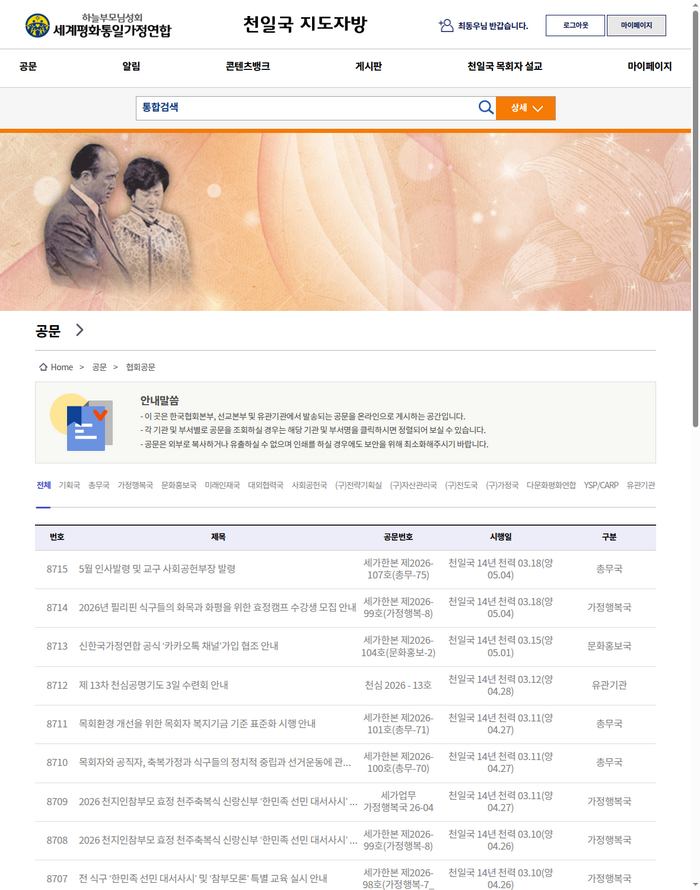Click 공문 in the breadcrumb
The width and height of the screenshot is (700, 890).
(x=99, y=367)
